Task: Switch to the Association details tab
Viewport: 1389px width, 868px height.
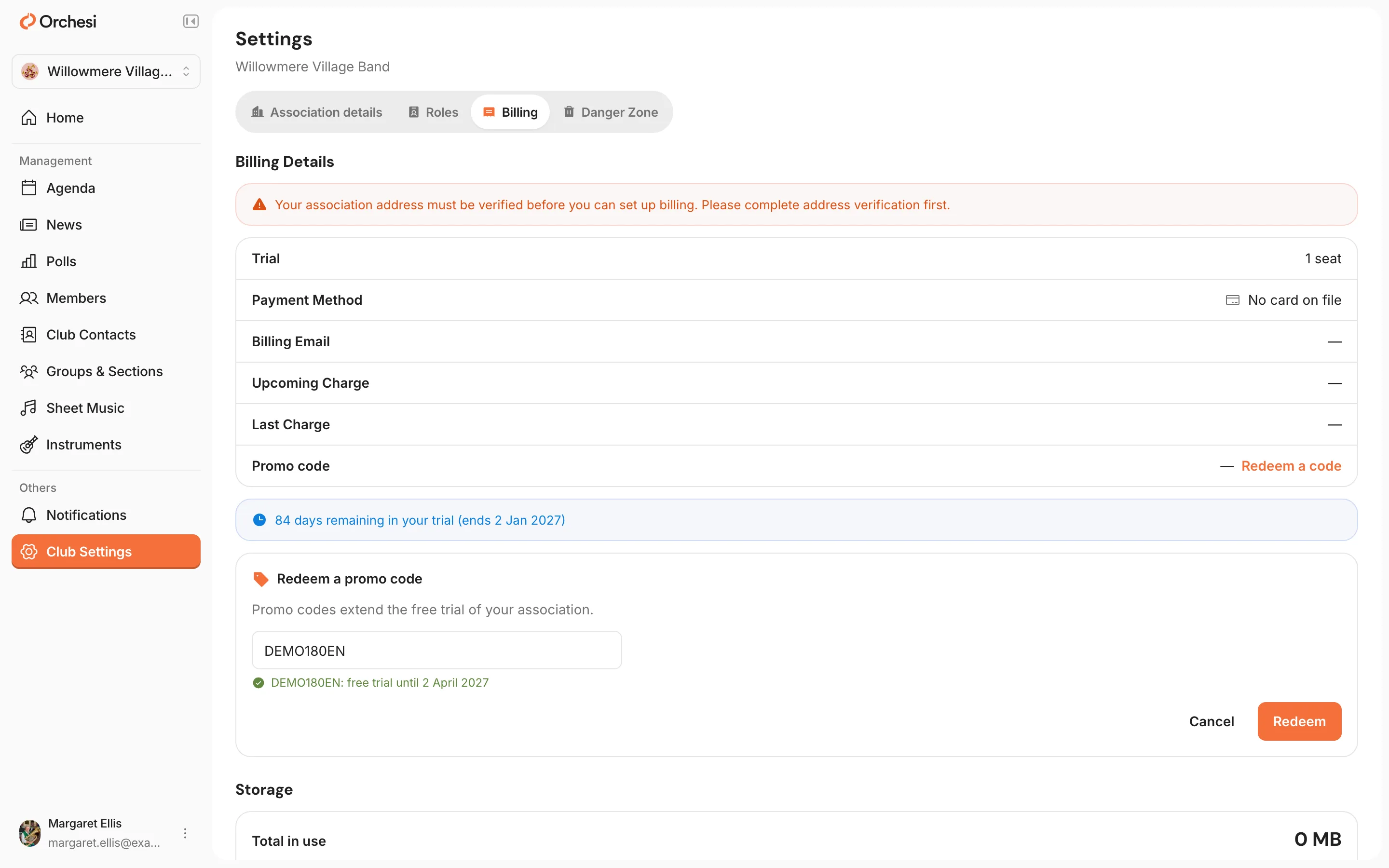Action: point(317,112)
